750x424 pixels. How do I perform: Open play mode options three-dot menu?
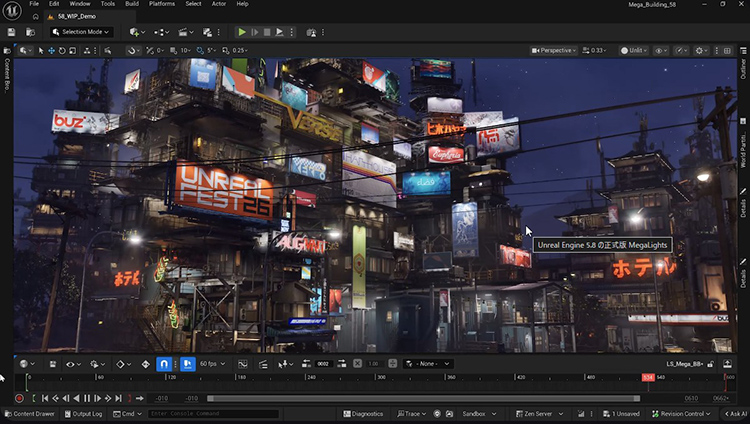point(291,32)
